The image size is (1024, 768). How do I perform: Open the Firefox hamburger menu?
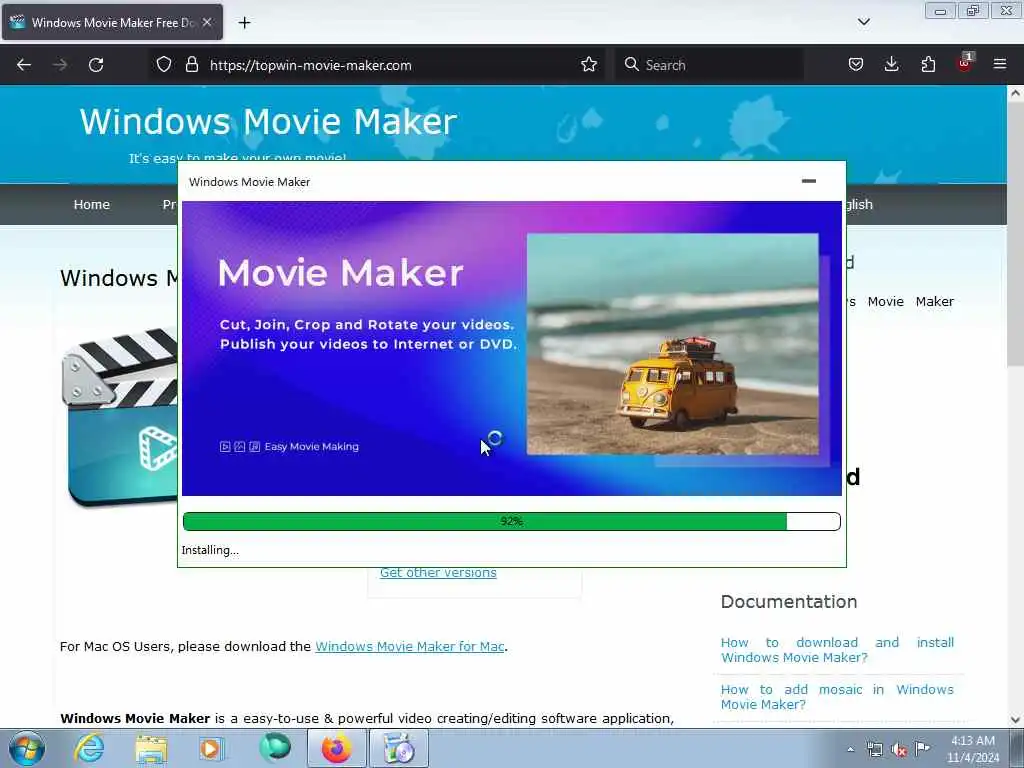tap(999, 65)
